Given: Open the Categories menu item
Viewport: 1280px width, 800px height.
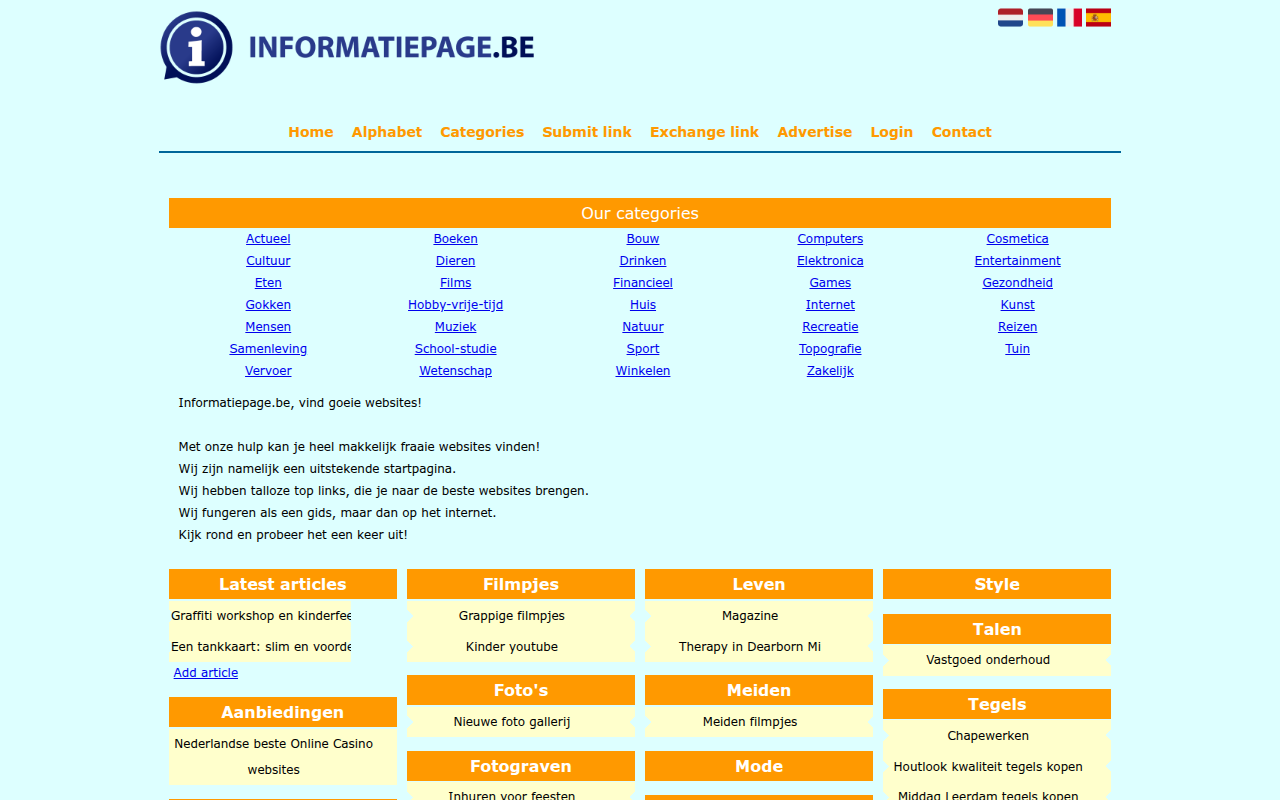Looking at the screenshot, I should pos(482,132).
